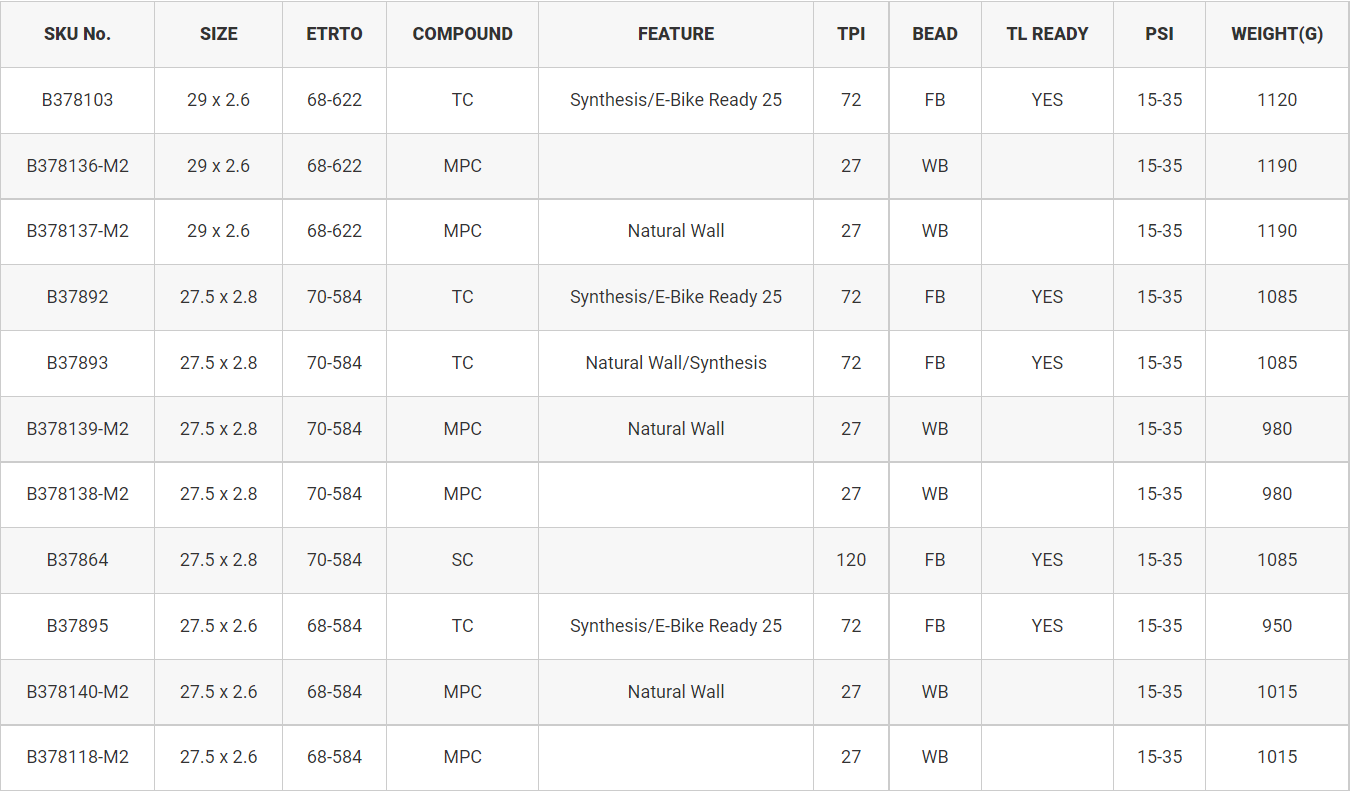Click ETRTO 70-584 in B37893 row
This screenshot has height=792, width=1352.
click(x=334, y=363)
